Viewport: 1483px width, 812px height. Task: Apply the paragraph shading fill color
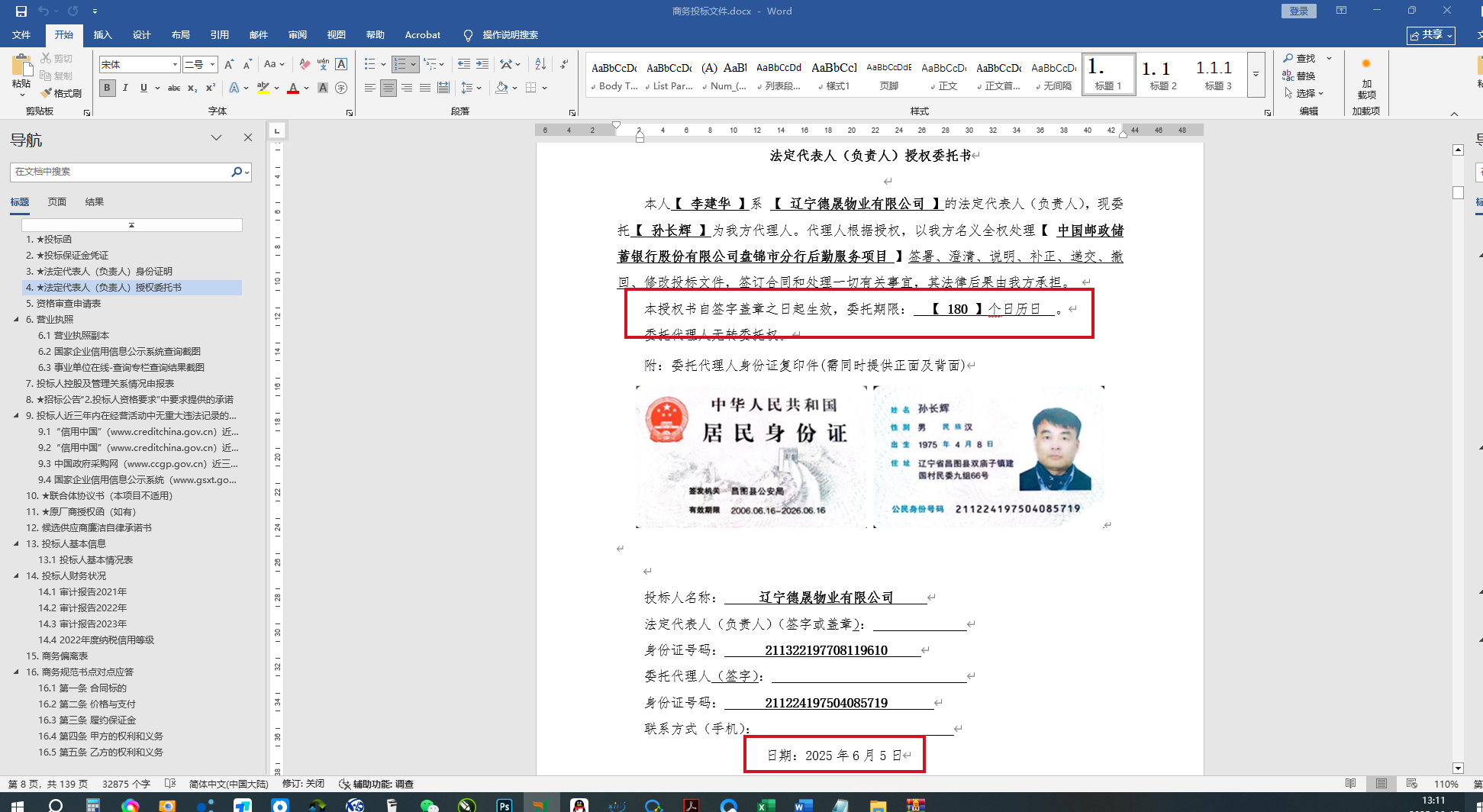[501, 88]
